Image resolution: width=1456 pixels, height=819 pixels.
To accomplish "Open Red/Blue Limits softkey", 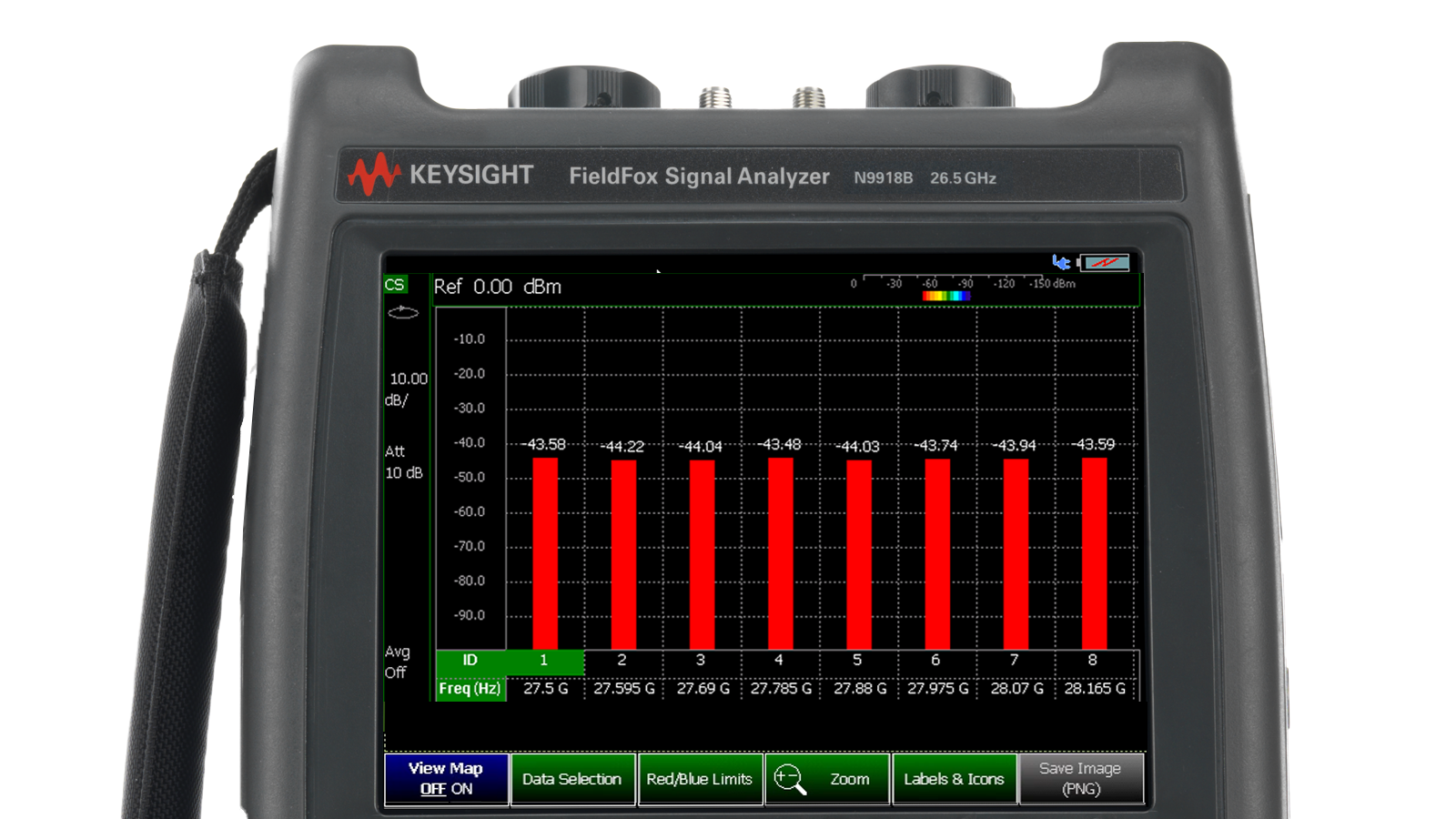I will coord(700,779).
